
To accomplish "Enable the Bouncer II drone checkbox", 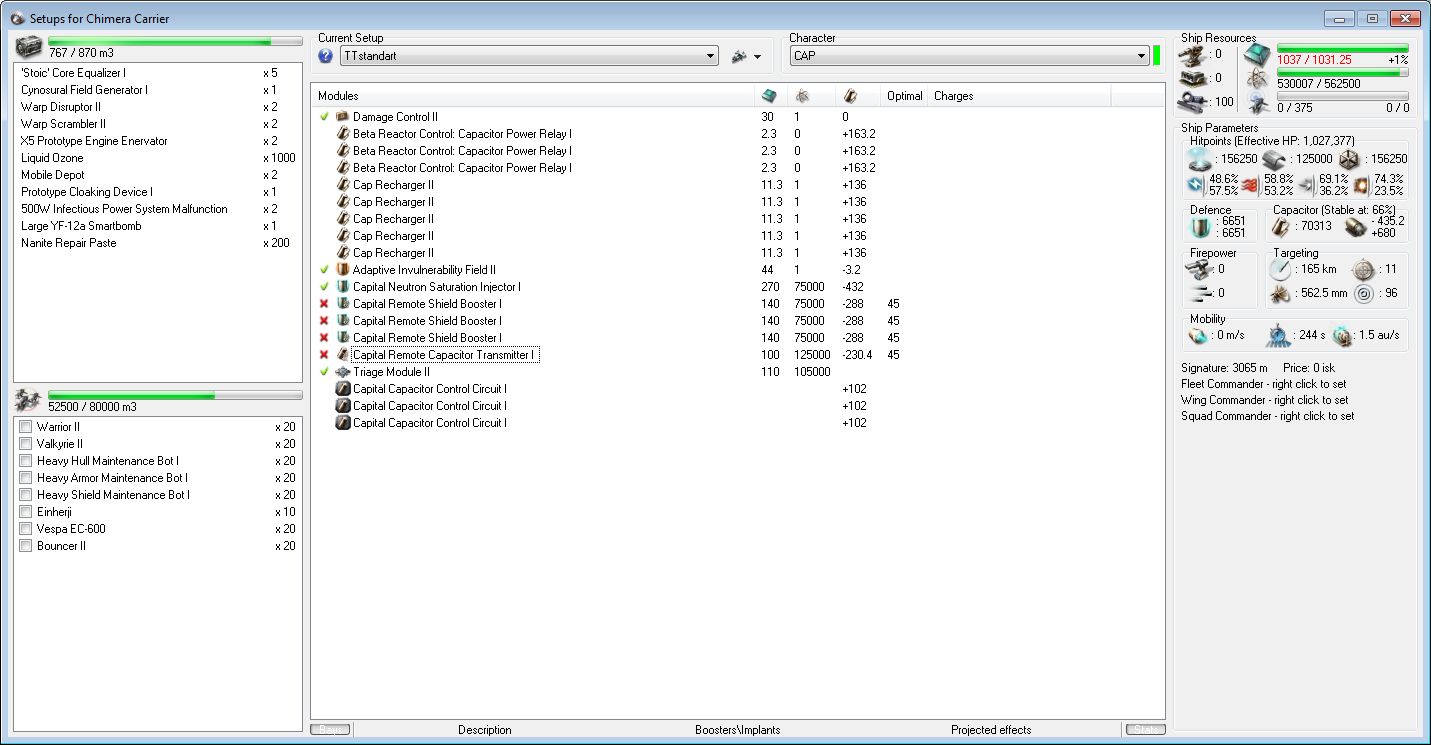I will click(26, 546).
